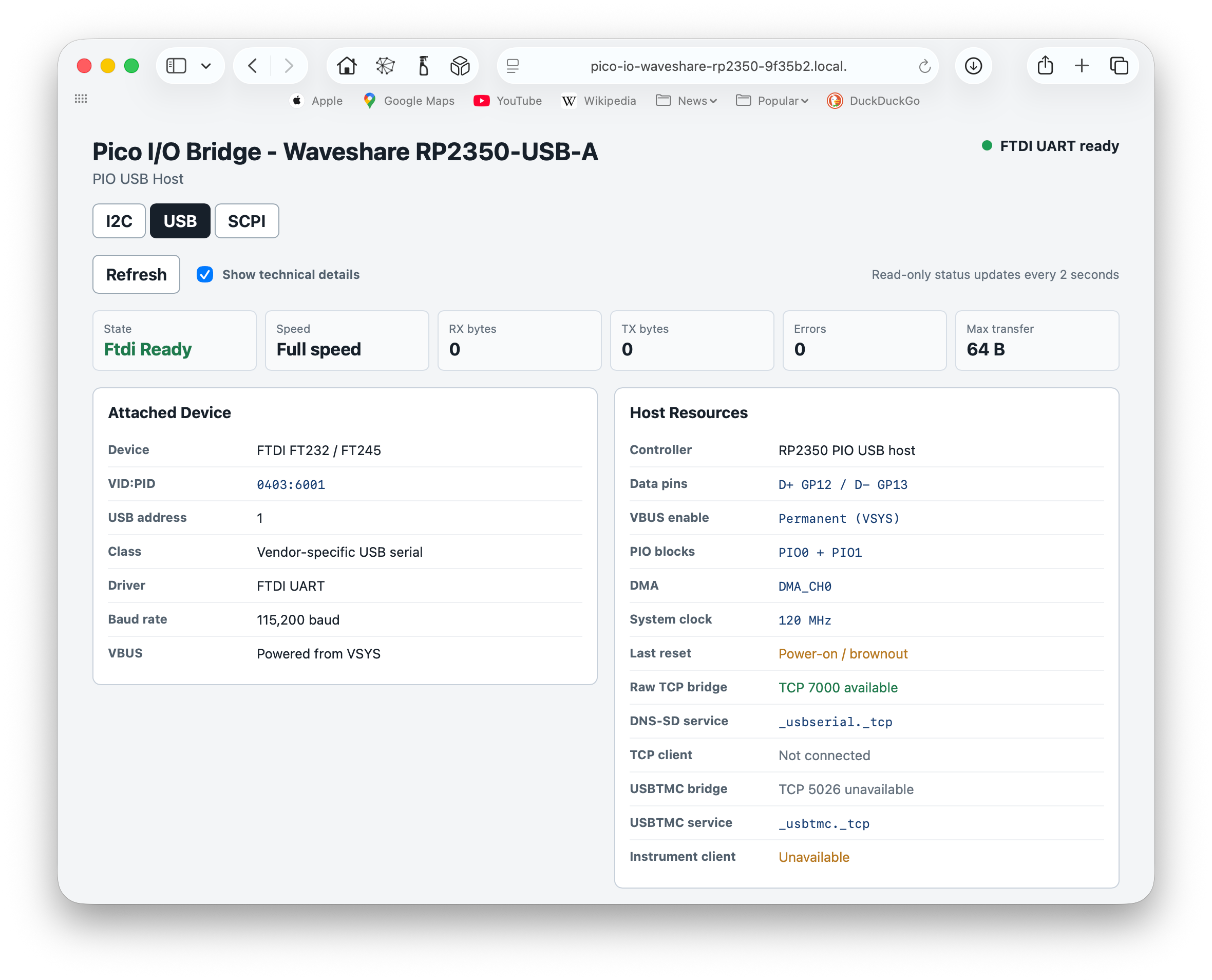1212x980 pixels.
Task: Click the VID:PID value 0403:6001
Action: (x=291, y=484)
